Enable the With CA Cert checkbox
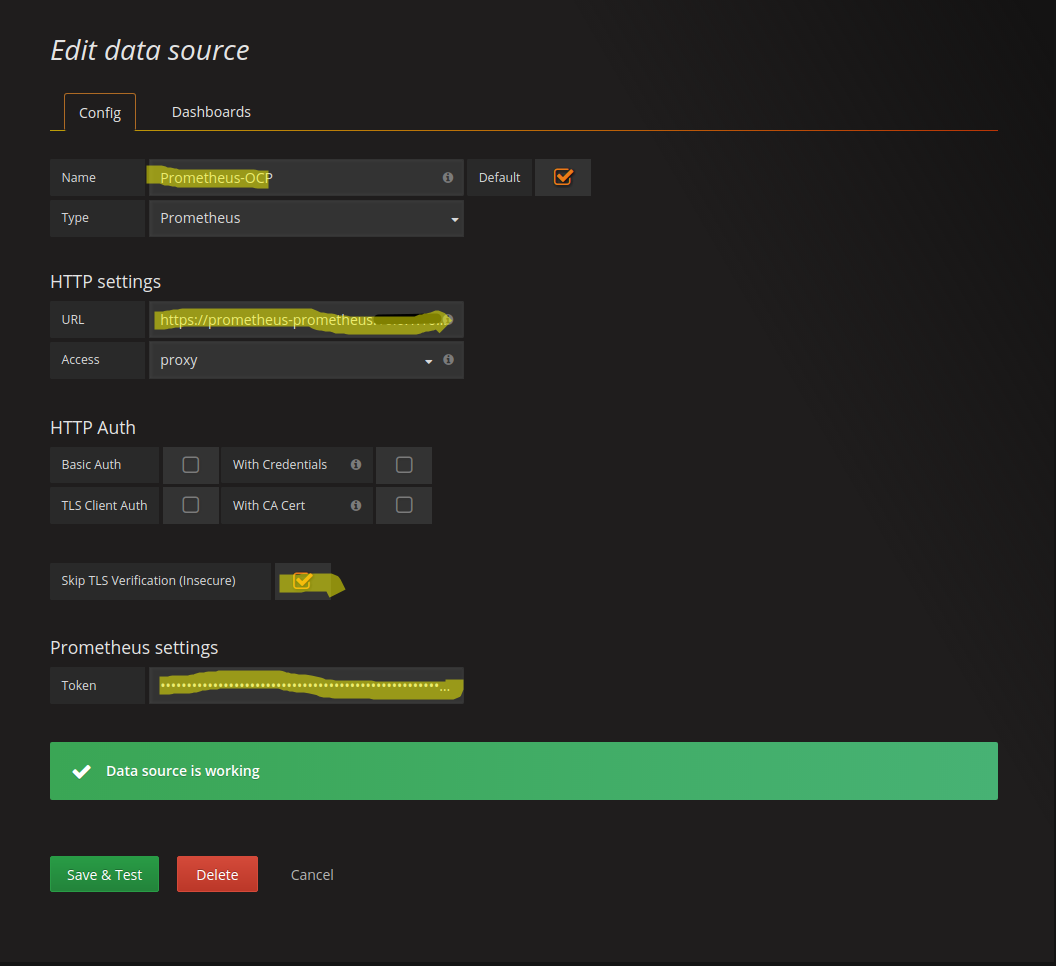The width and height of the screenshot is (1056, 966). [404, 505]
